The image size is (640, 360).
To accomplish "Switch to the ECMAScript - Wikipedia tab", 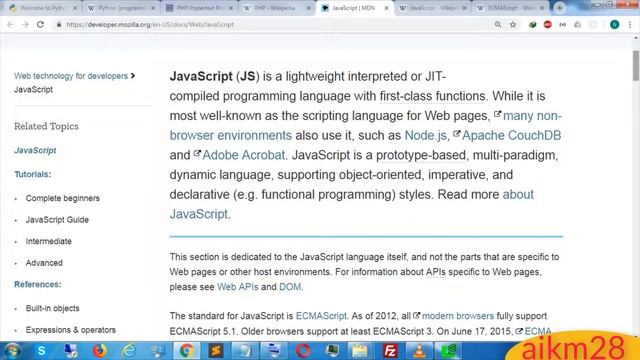I will (510, 8).
